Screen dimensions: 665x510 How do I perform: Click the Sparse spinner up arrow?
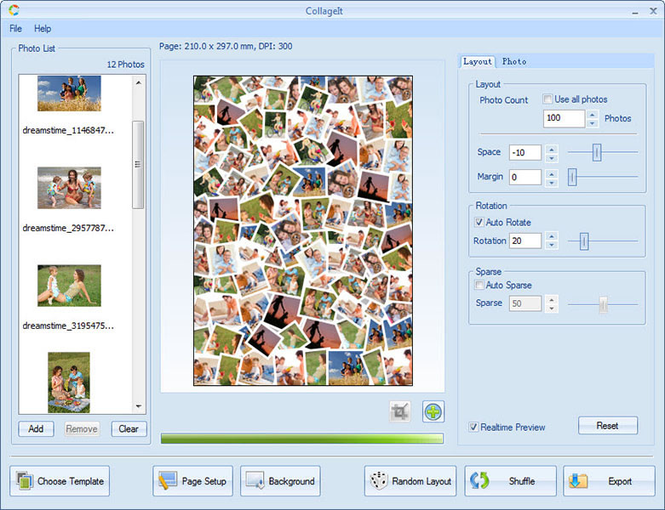(551, 299)
